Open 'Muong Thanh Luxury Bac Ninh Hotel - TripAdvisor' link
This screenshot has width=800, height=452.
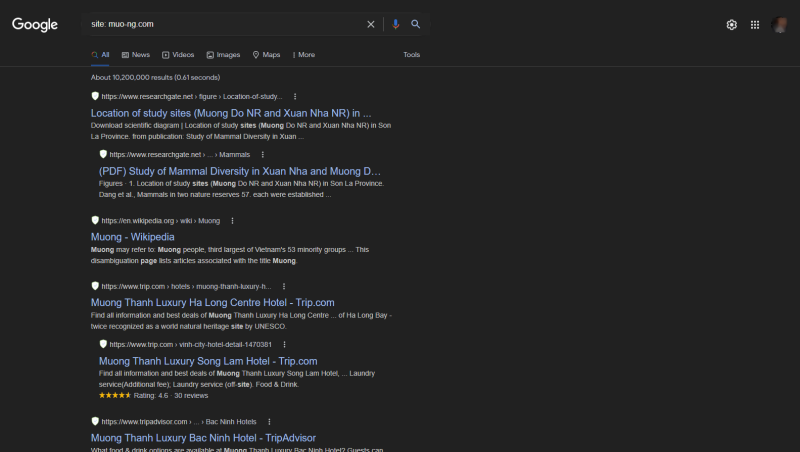(204, 438)
